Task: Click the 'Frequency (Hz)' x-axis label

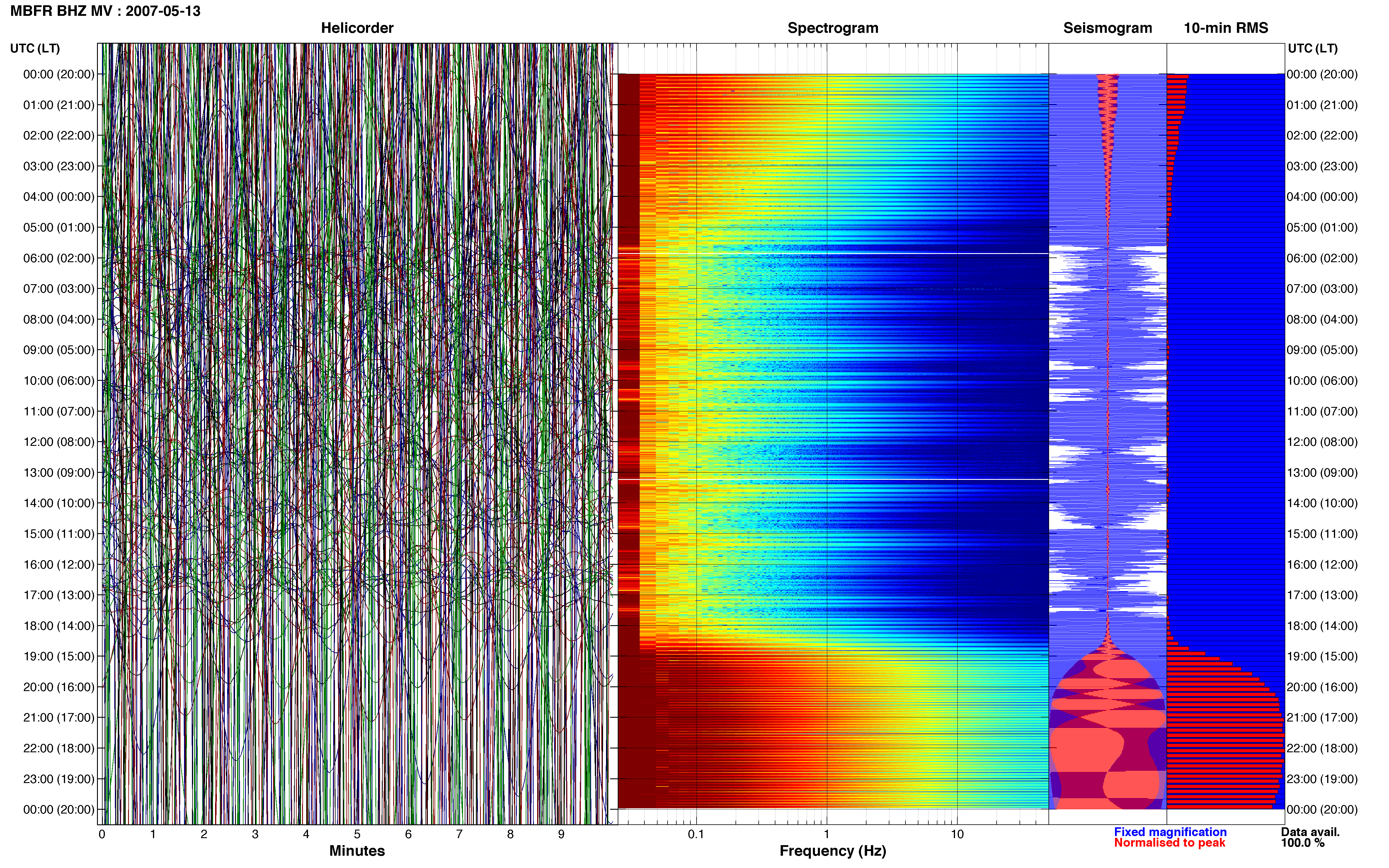Action: [833, 851]
